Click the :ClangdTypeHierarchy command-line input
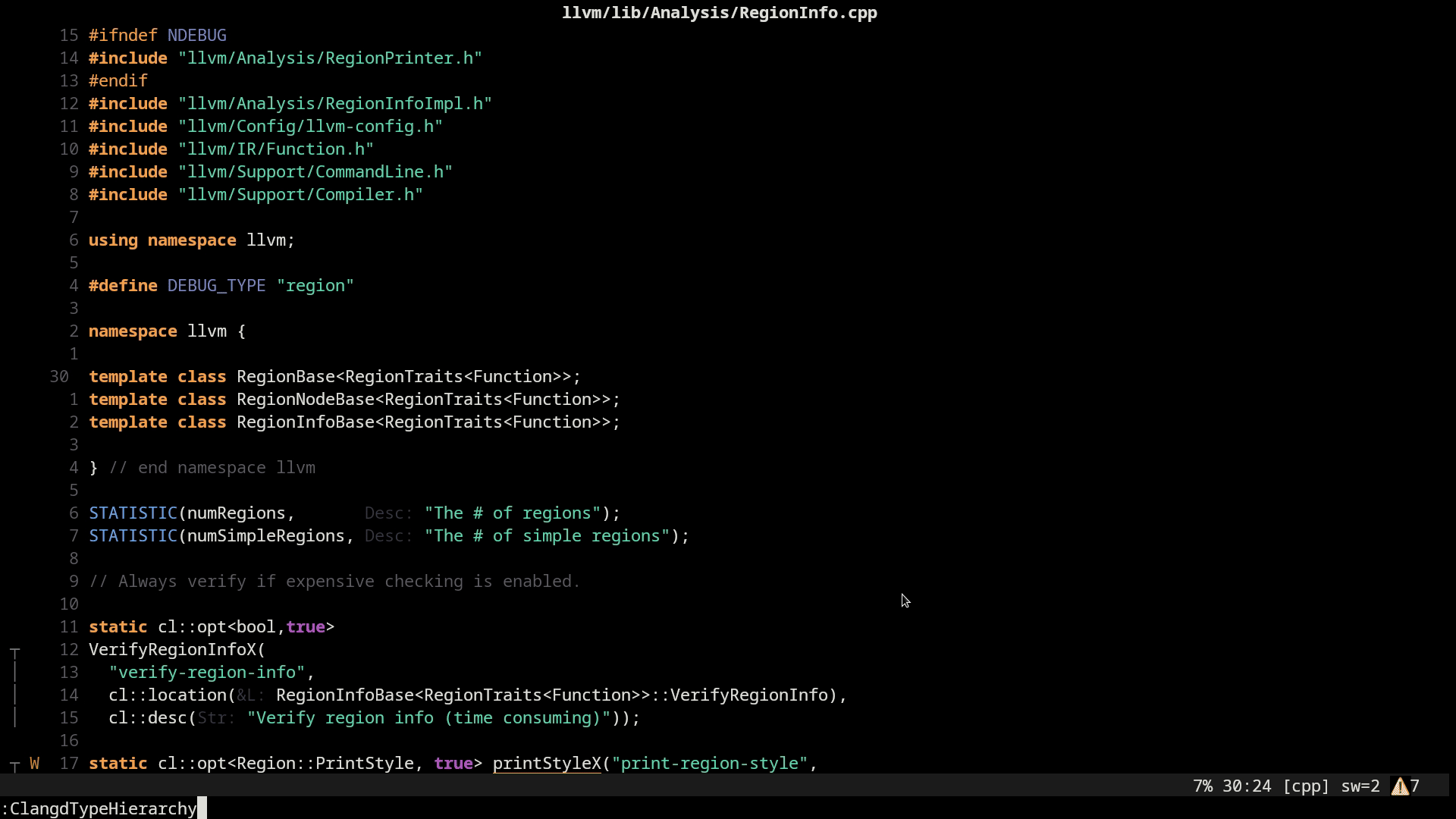The image size is (1456, 819). click(x=99, y=808)
